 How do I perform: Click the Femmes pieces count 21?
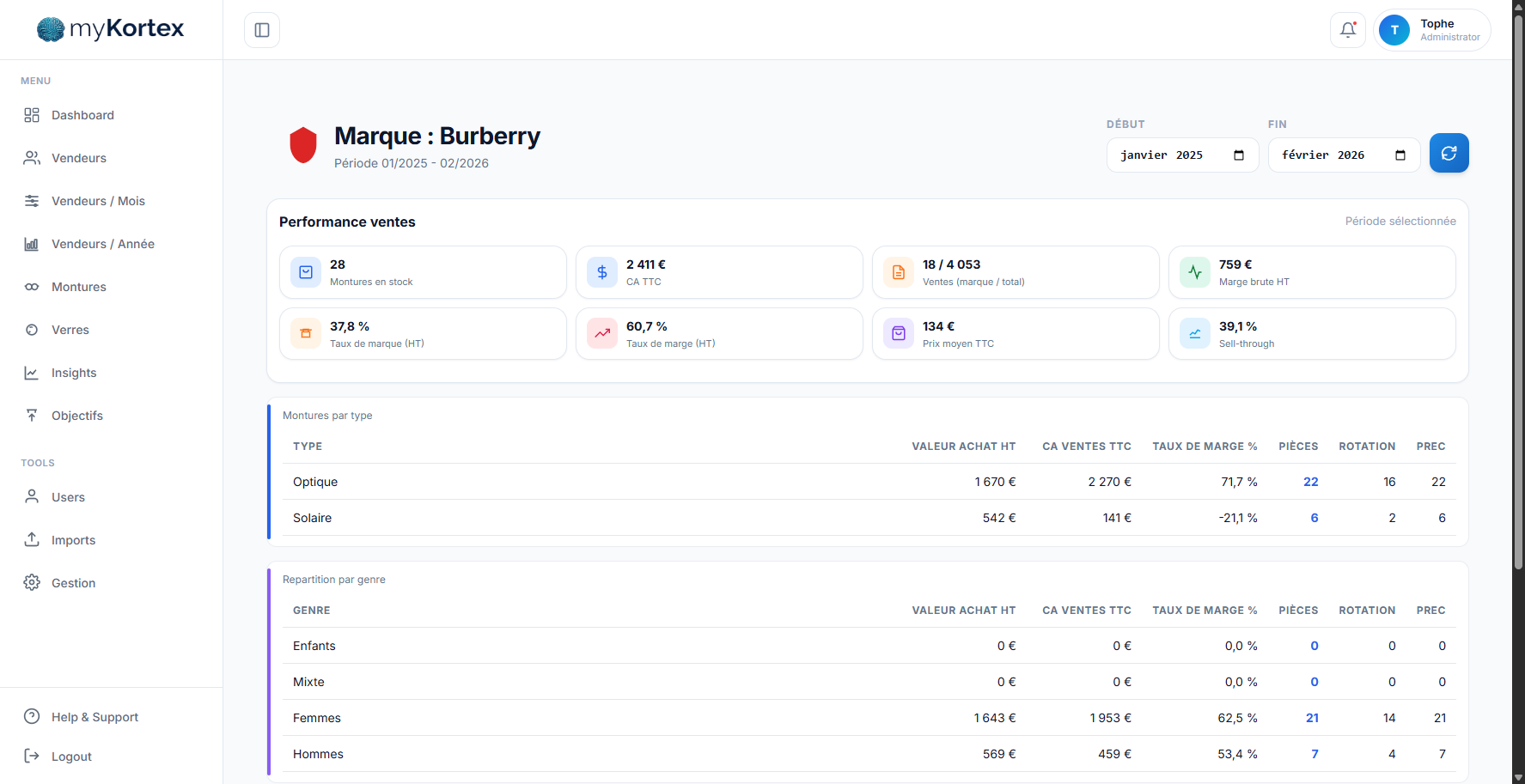pos(1312,718)
